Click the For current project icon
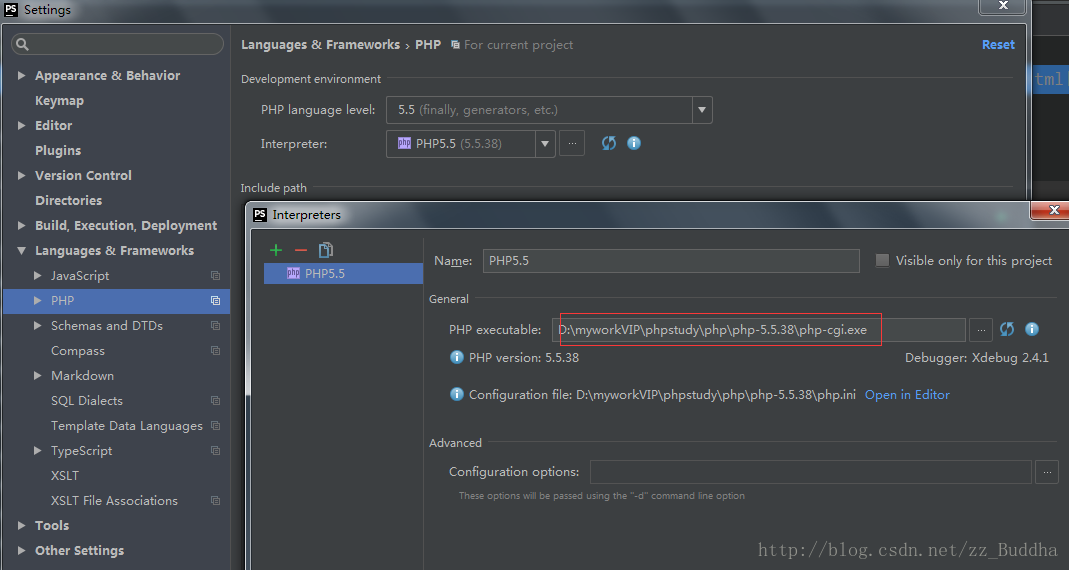 tap(455, 45)
